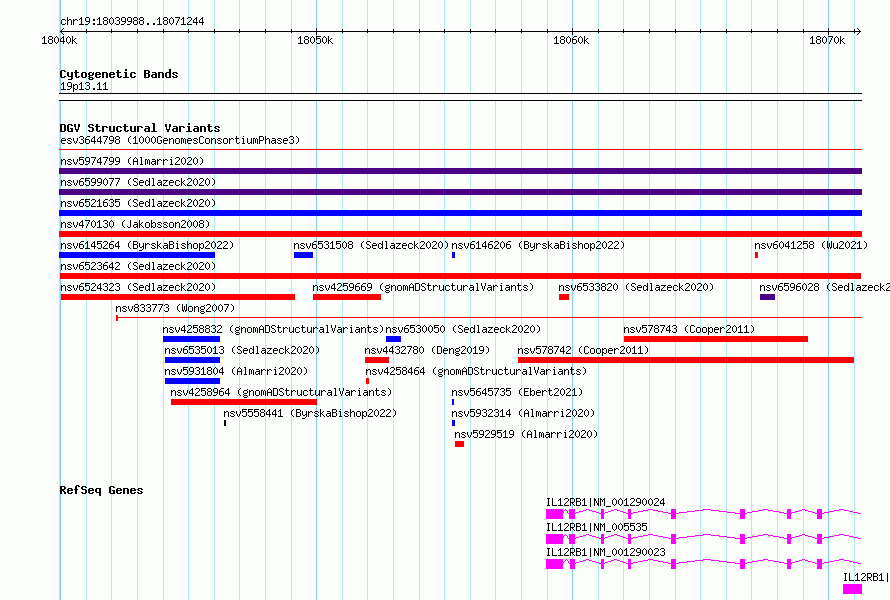Open the nsv5932314 (Almarri2020) label
Viewport: 890px width, 600px height.
[523, 413]
